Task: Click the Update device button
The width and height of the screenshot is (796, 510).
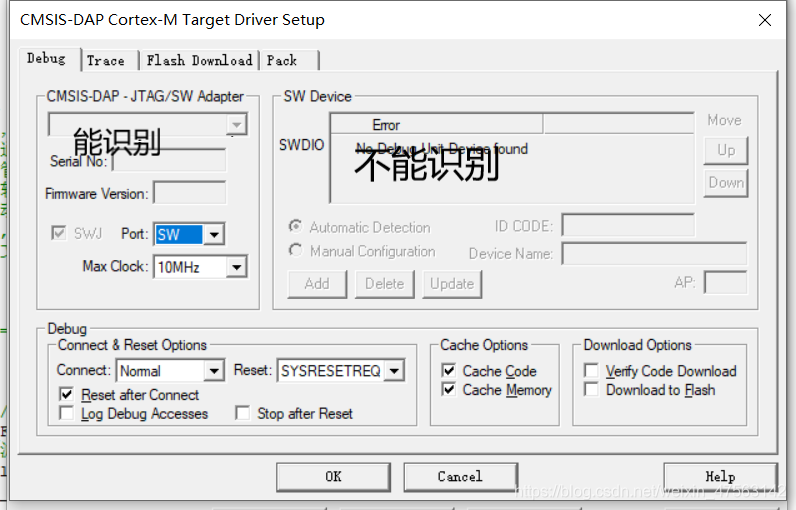Action: [452, 284]
